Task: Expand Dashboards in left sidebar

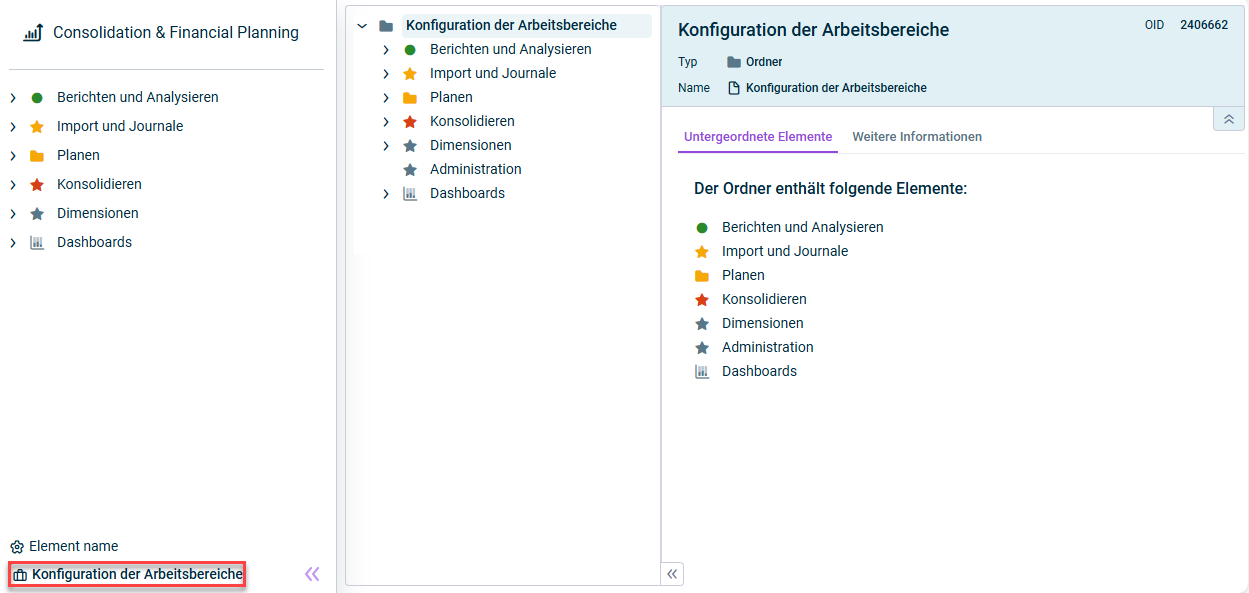Action: pos(13,243)
